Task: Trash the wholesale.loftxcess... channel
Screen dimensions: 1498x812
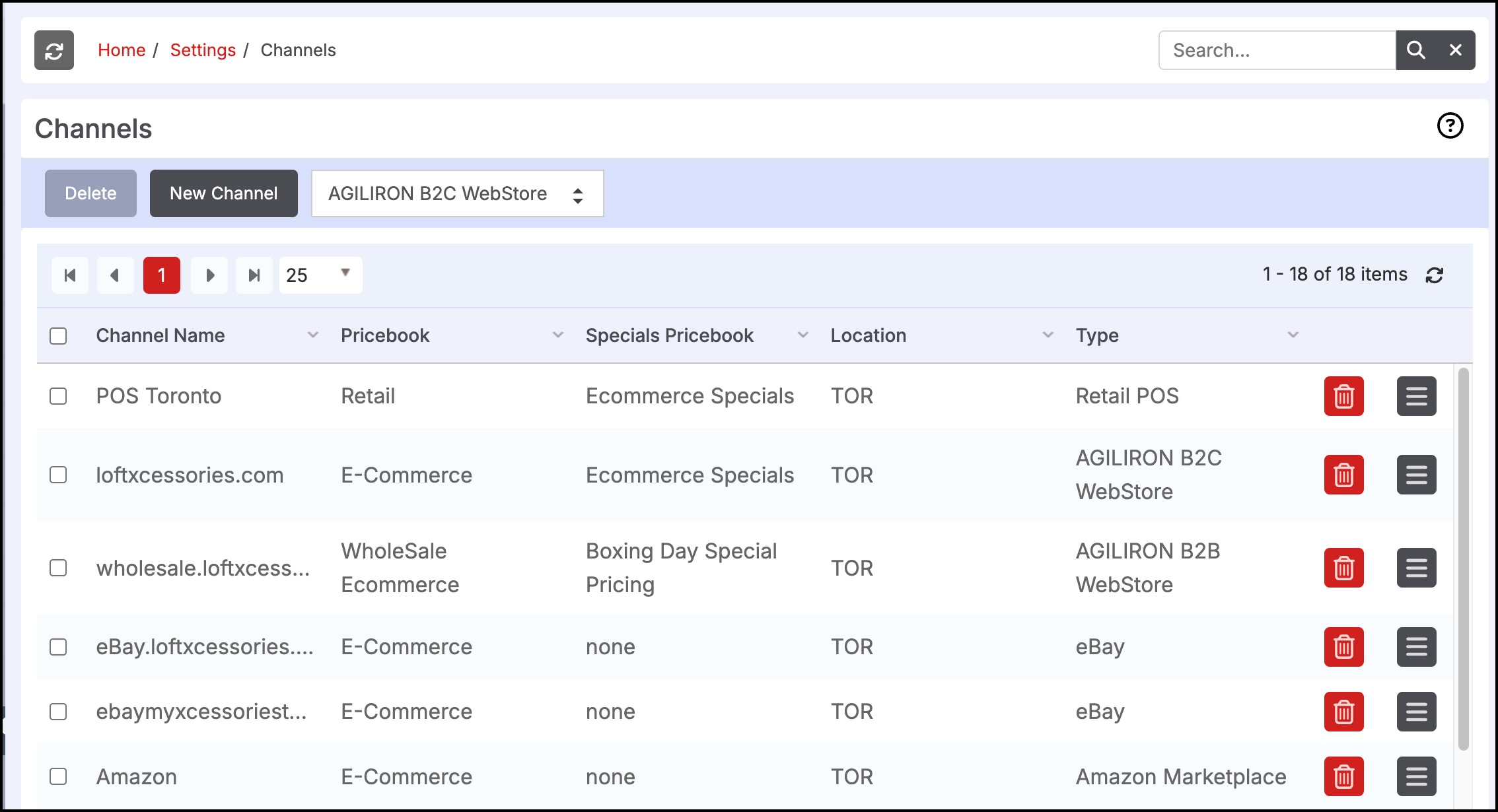Action: (1344, 568)
